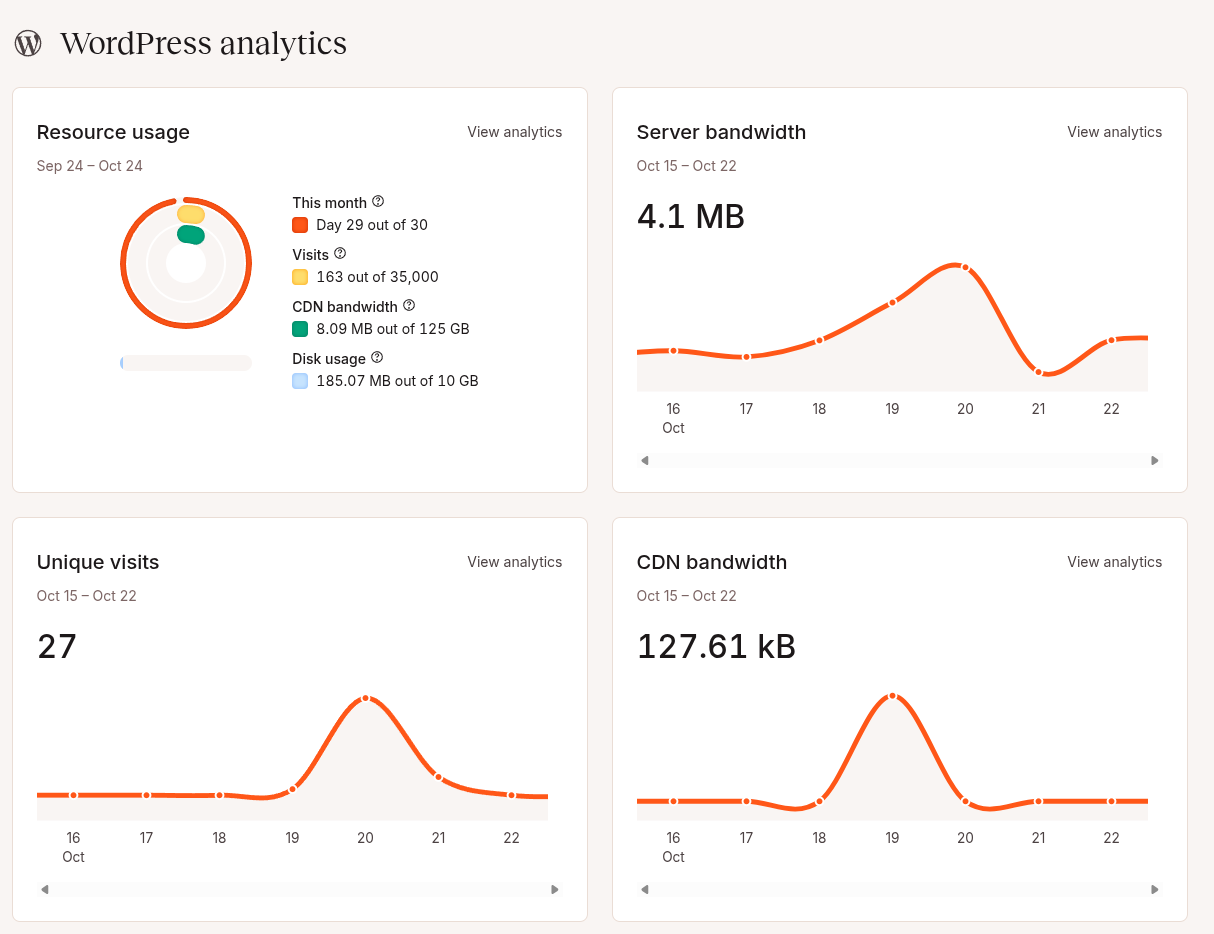Open View analytics for Server bandwidth
The image size is (1214, 934).
(x=1114, y=132)
